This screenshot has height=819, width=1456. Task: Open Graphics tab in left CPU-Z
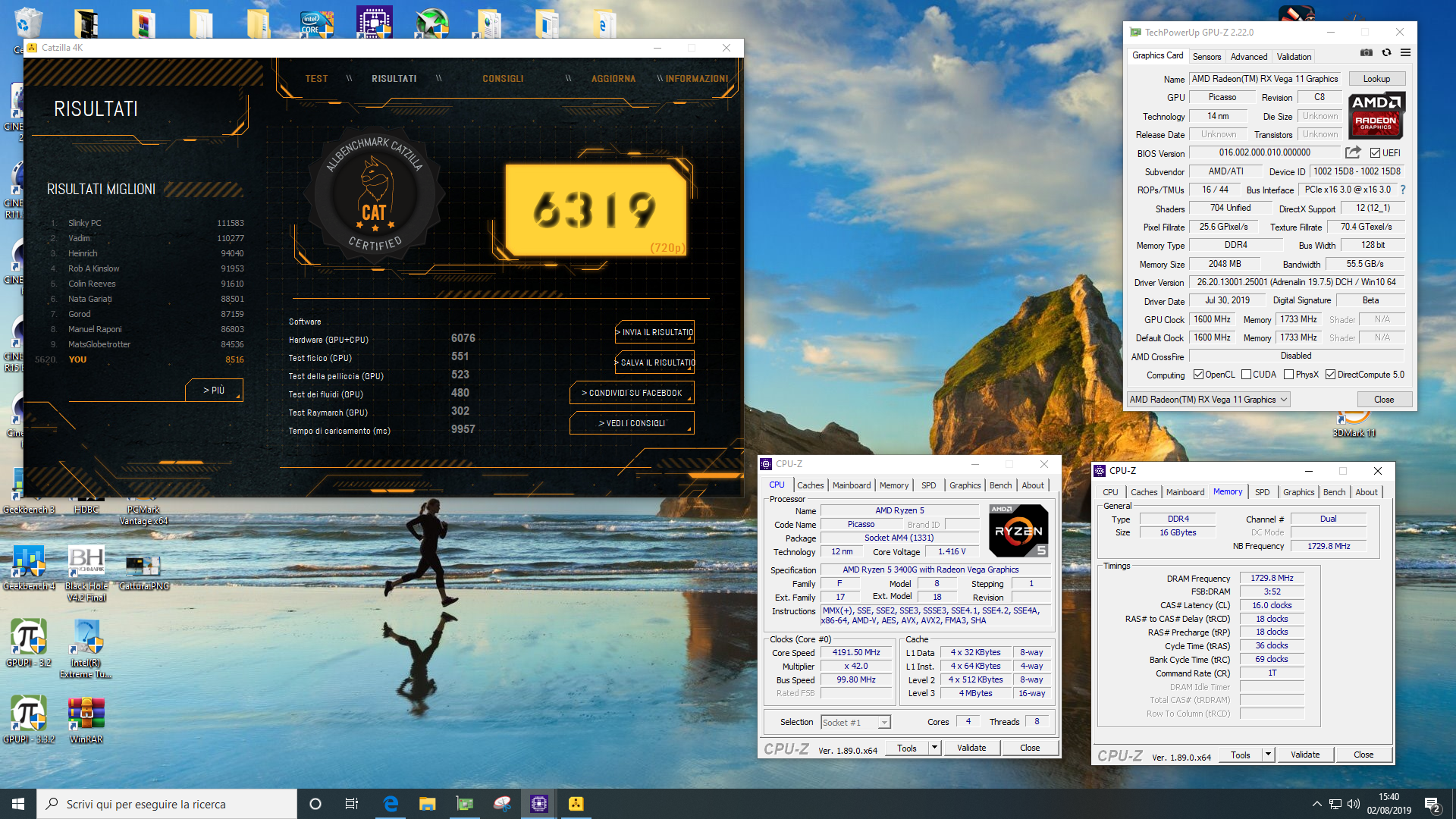pos(965,485)
